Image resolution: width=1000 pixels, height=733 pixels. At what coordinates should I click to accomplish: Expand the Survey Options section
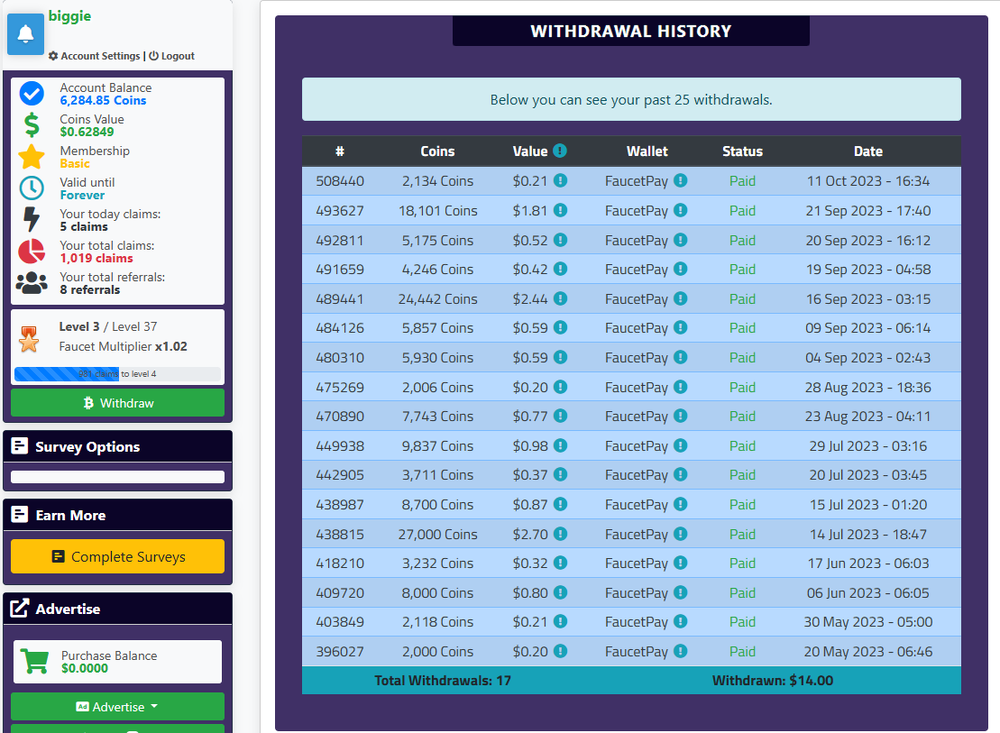pos(117,447)
